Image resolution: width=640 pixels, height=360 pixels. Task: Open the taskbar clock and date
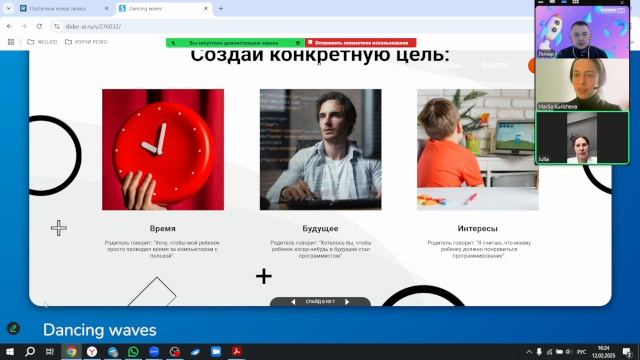click(604, 351)
